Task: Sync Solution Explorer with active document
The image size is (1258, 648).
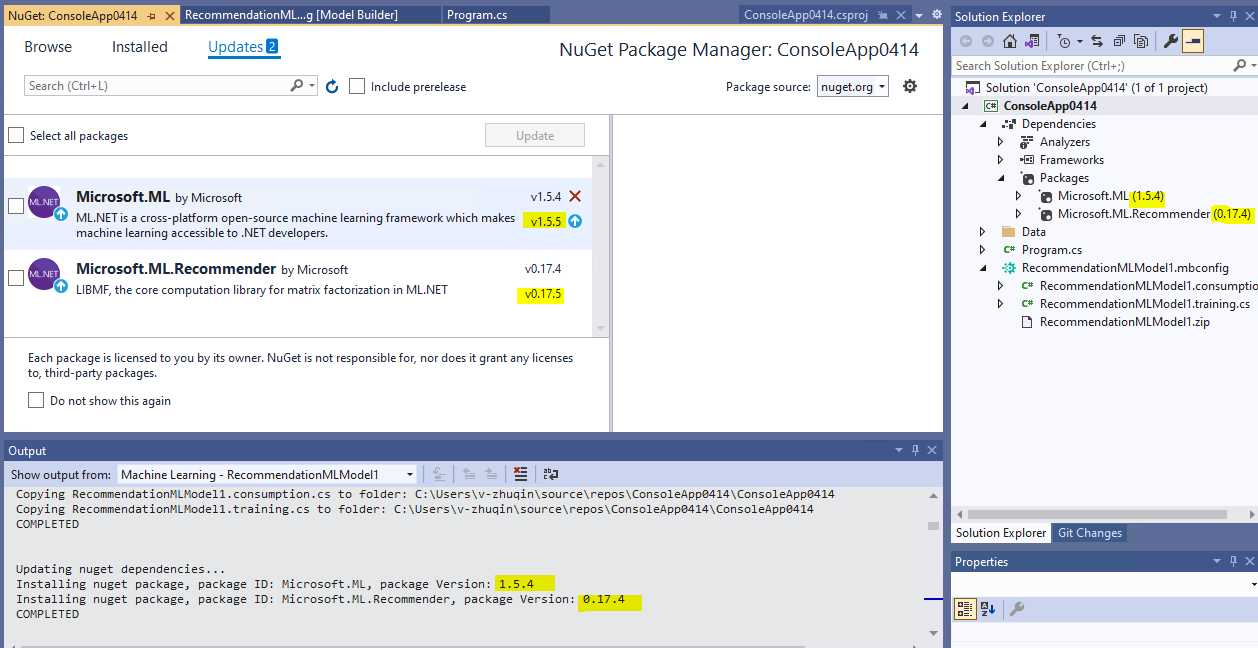Action: [x=1097, y=40]
